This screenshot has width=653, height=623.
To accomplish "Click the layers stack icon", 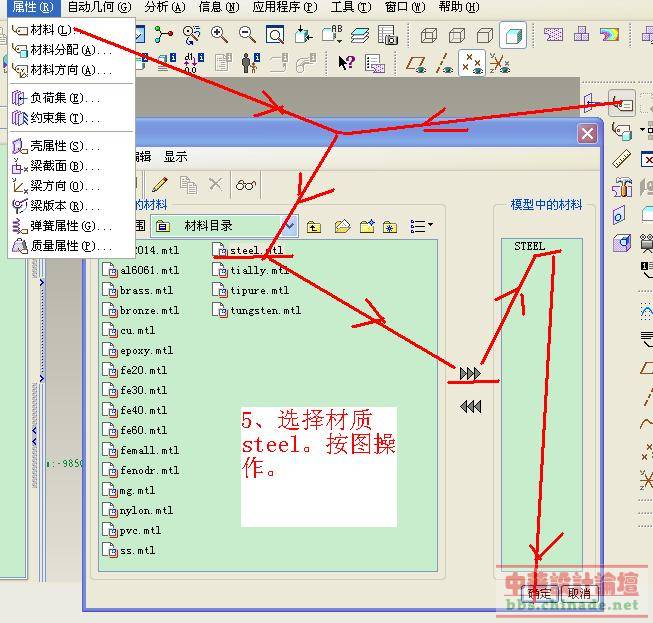I will point(360,35).
